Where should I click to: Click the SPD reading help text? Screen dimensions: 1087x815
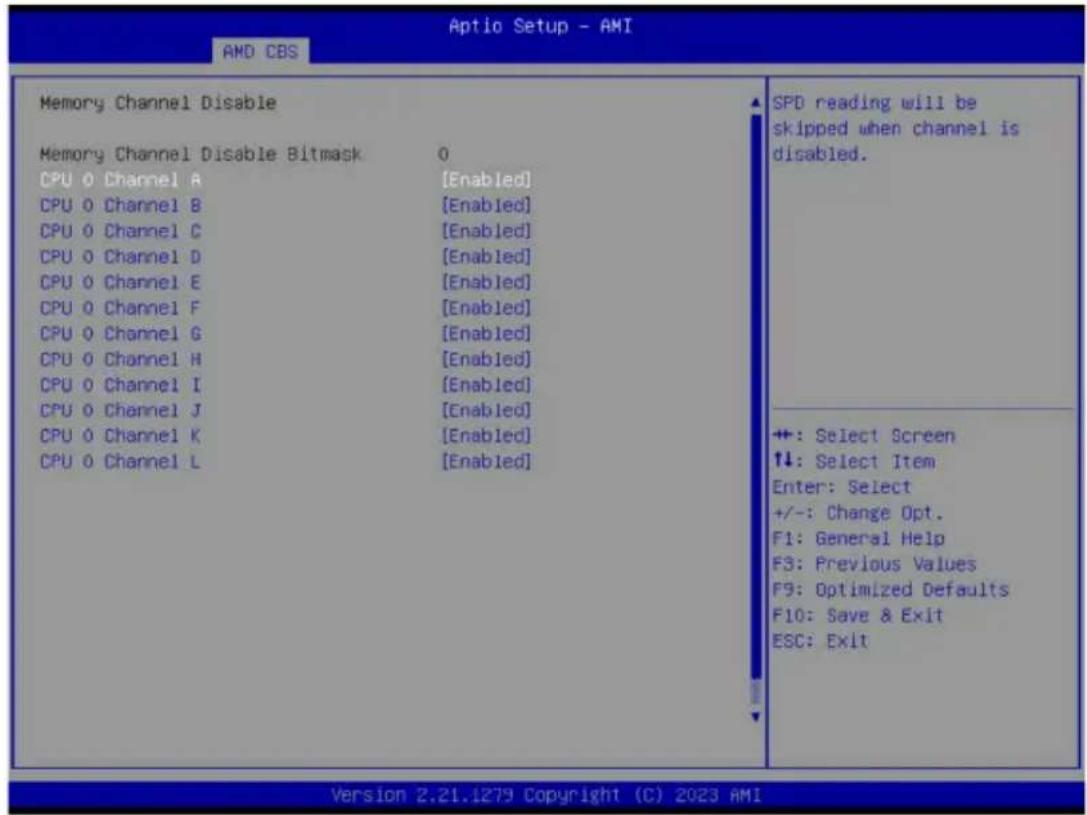(x=895, y=129)
